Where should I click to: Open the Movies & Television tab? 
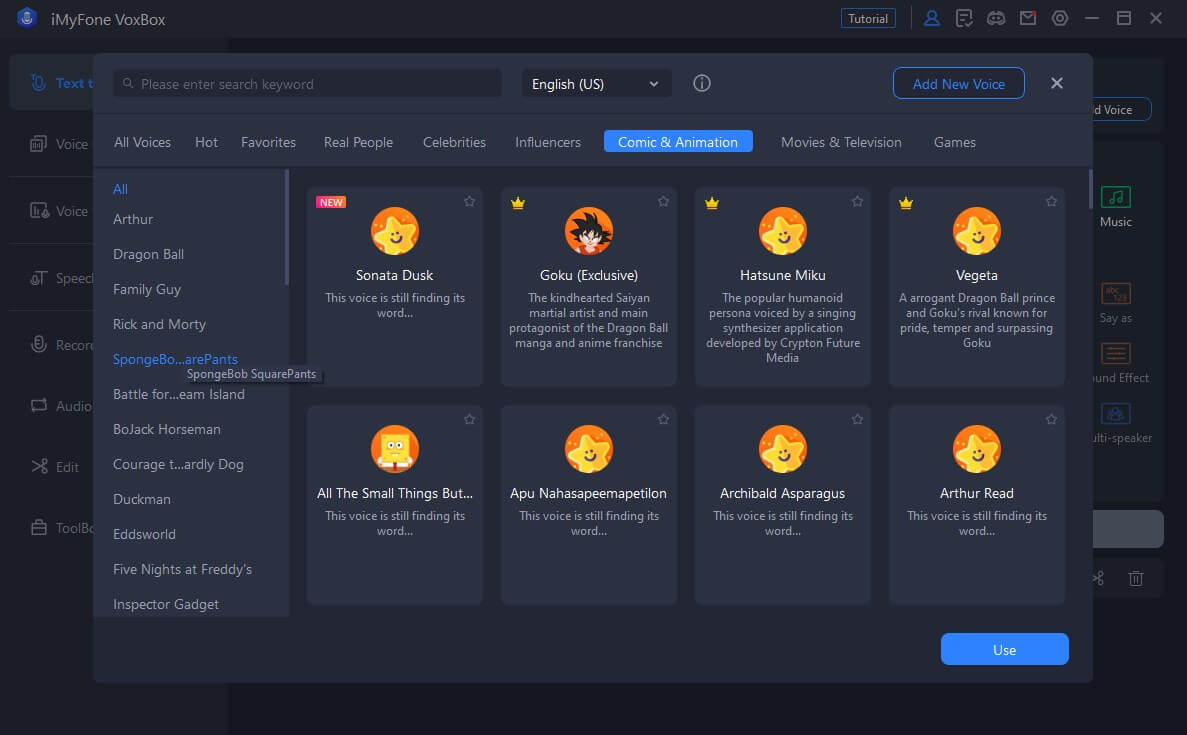pyautogui.click(x=841, y=142)
